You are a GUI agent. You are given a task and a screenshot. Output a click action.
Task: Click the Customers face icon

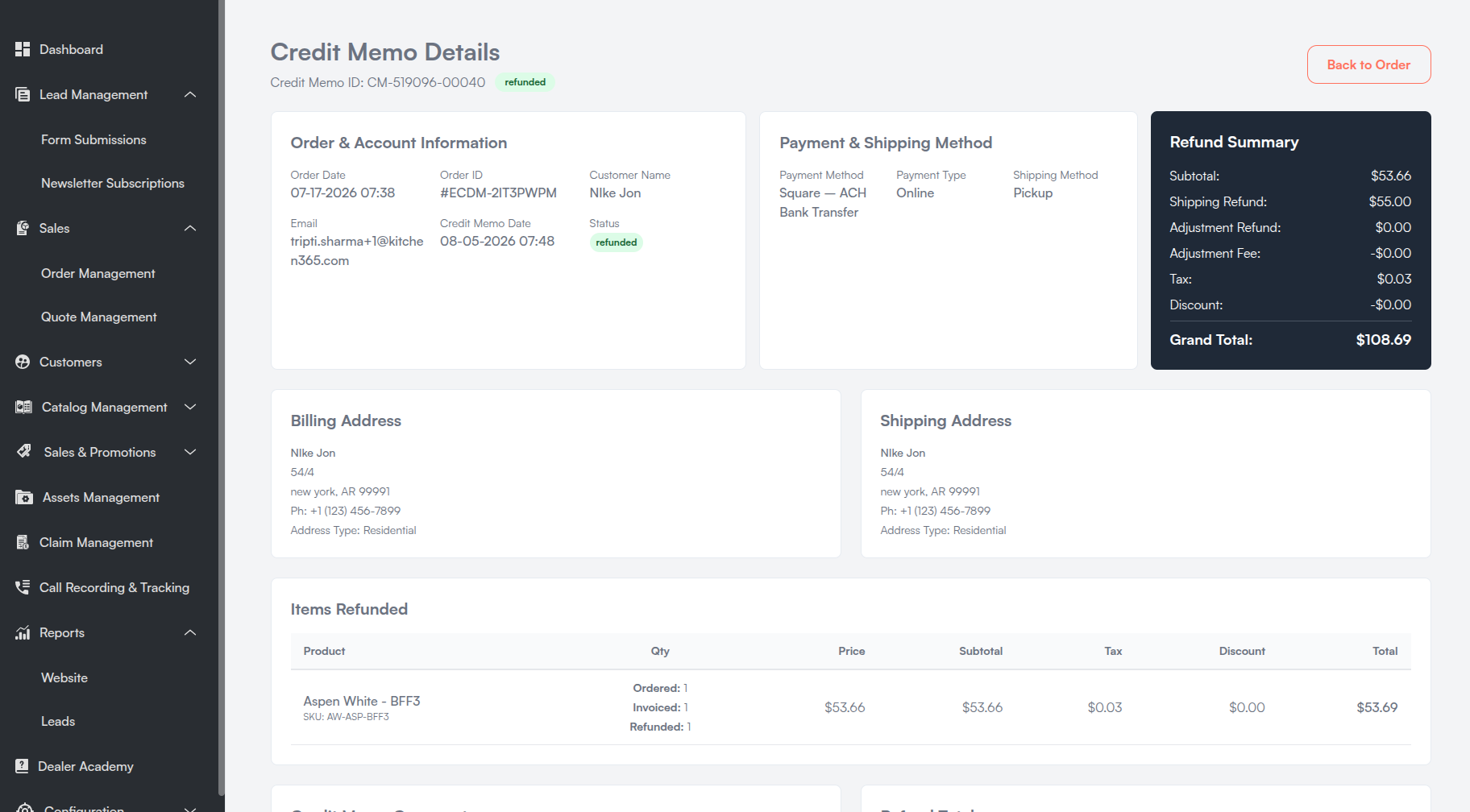pos(23,362)
